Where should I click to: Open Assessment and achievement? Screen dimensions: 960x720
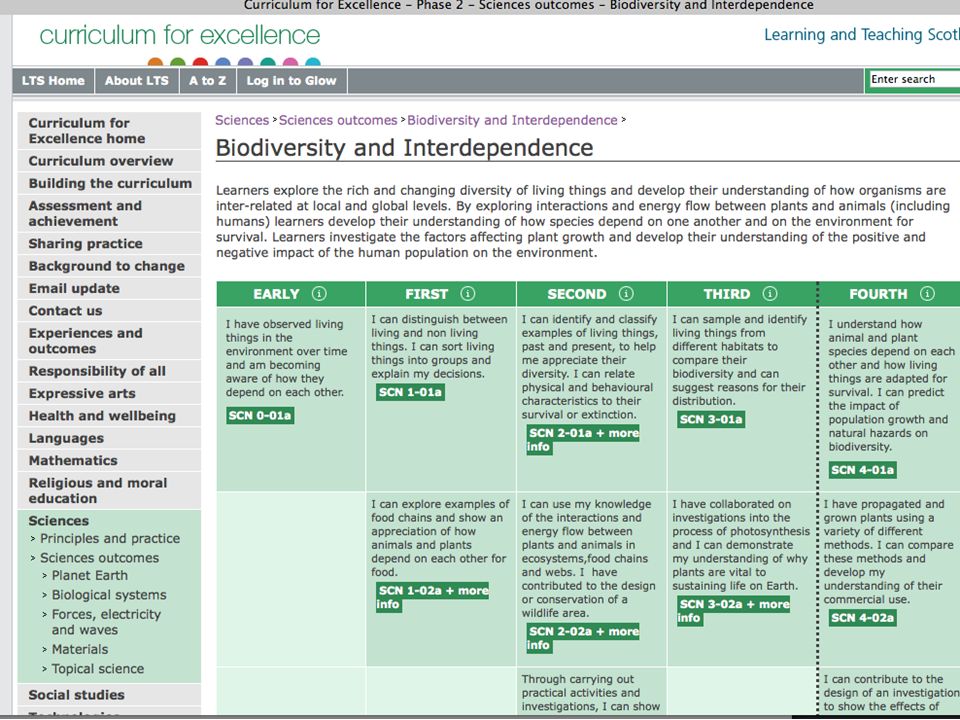109,213
